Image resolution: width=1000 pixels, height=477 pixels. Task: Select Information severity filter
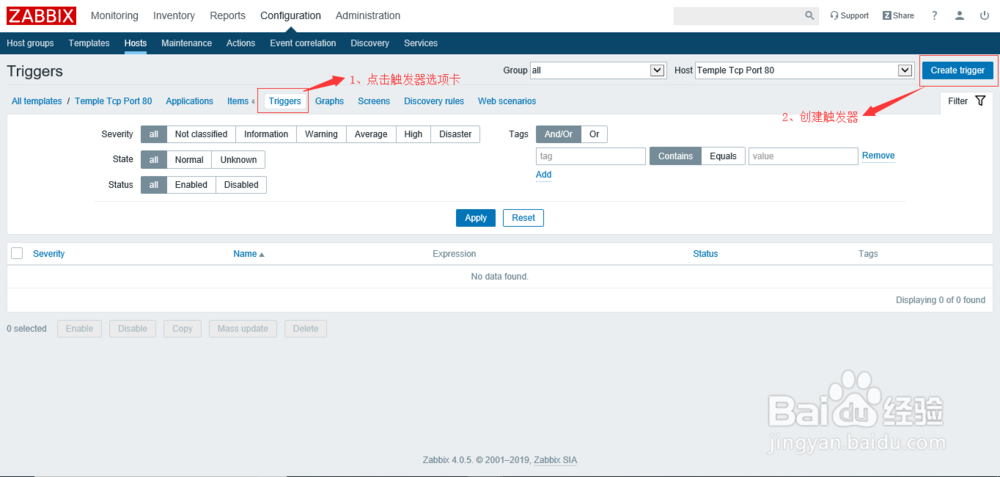click(266, 134)
